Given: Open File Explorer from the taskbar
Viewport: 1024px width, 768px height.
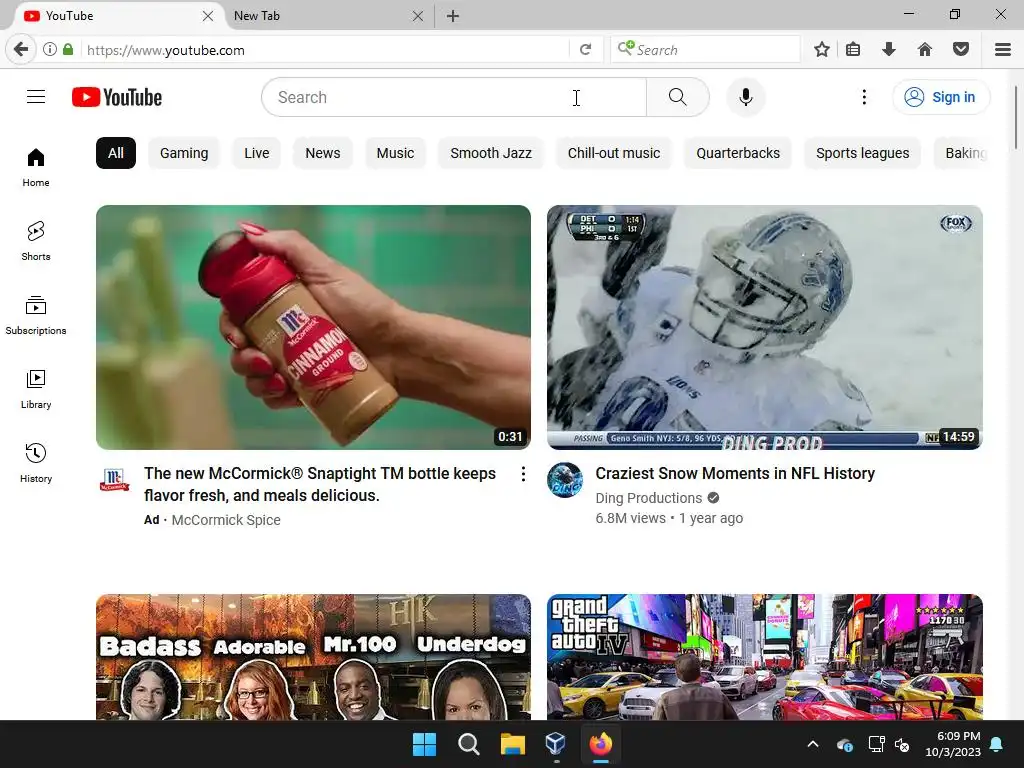Looking at the screenshot, I should click(x=513, y=744).
